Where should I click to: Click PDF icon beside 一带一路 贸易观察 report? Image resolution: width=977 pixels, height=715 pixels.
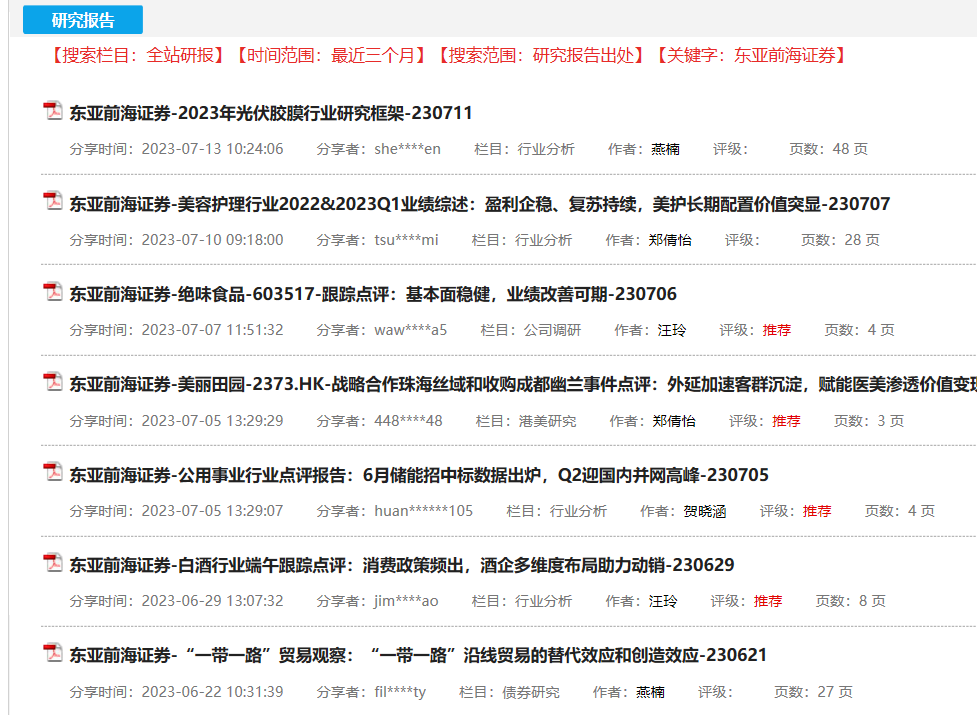click(x=53, y=653)
